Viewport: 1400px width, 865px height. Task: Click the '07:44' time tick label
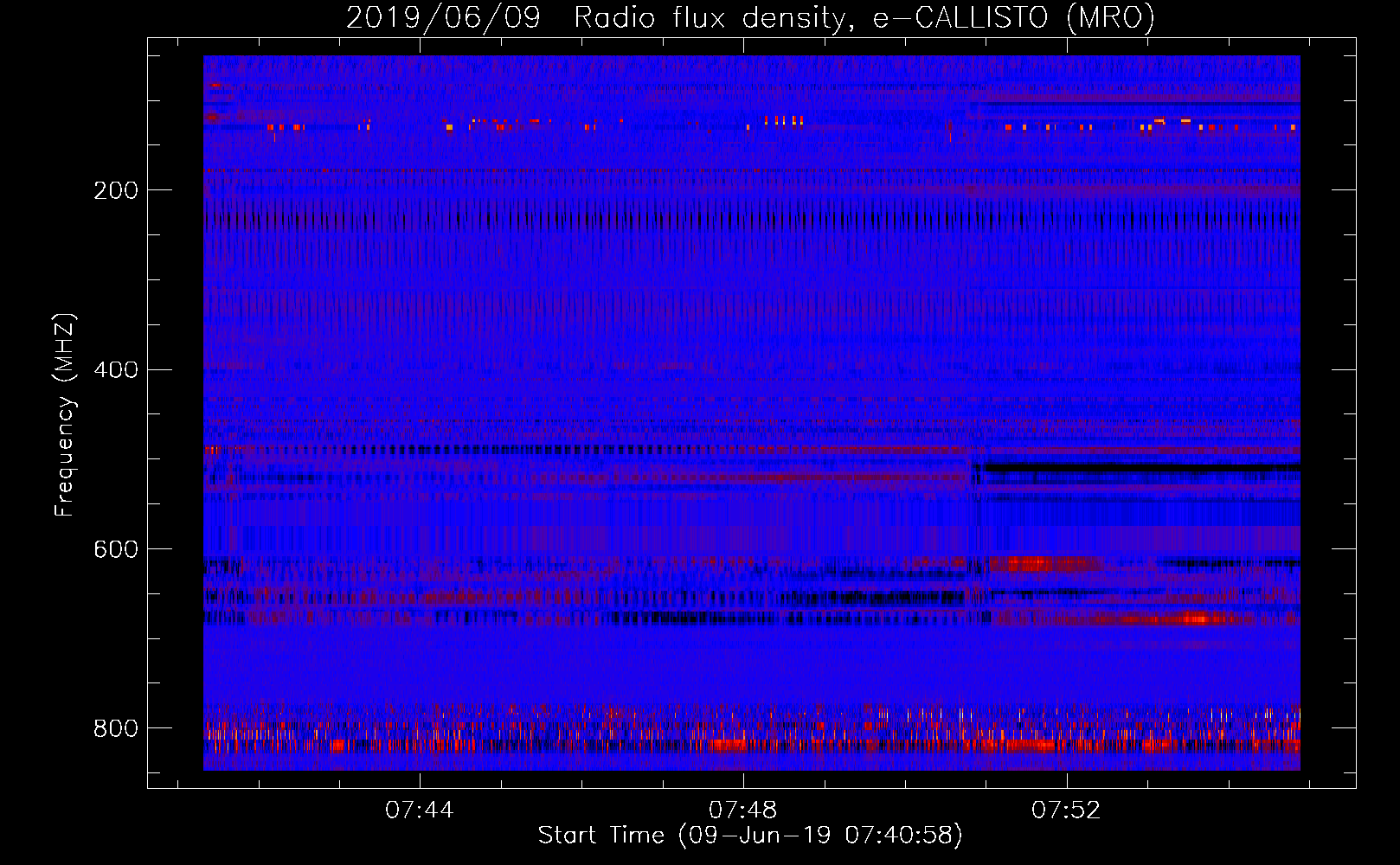click(x=420, y=811)
